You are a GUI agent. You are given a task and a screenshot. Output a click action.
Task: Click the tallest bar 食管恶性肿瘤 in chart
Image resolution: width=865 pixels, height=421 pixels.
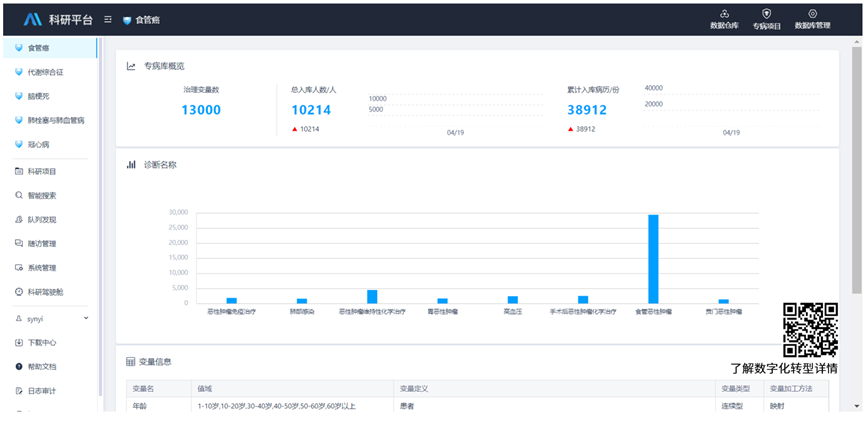[653, 258]
